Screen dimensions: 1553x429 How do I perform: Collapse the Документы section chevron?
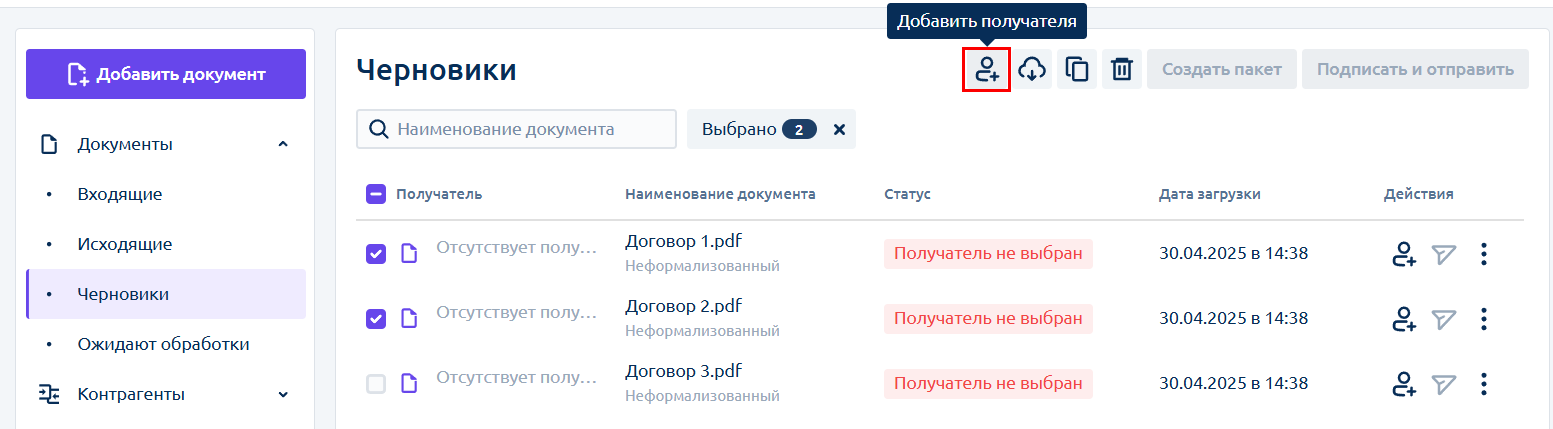283,145
